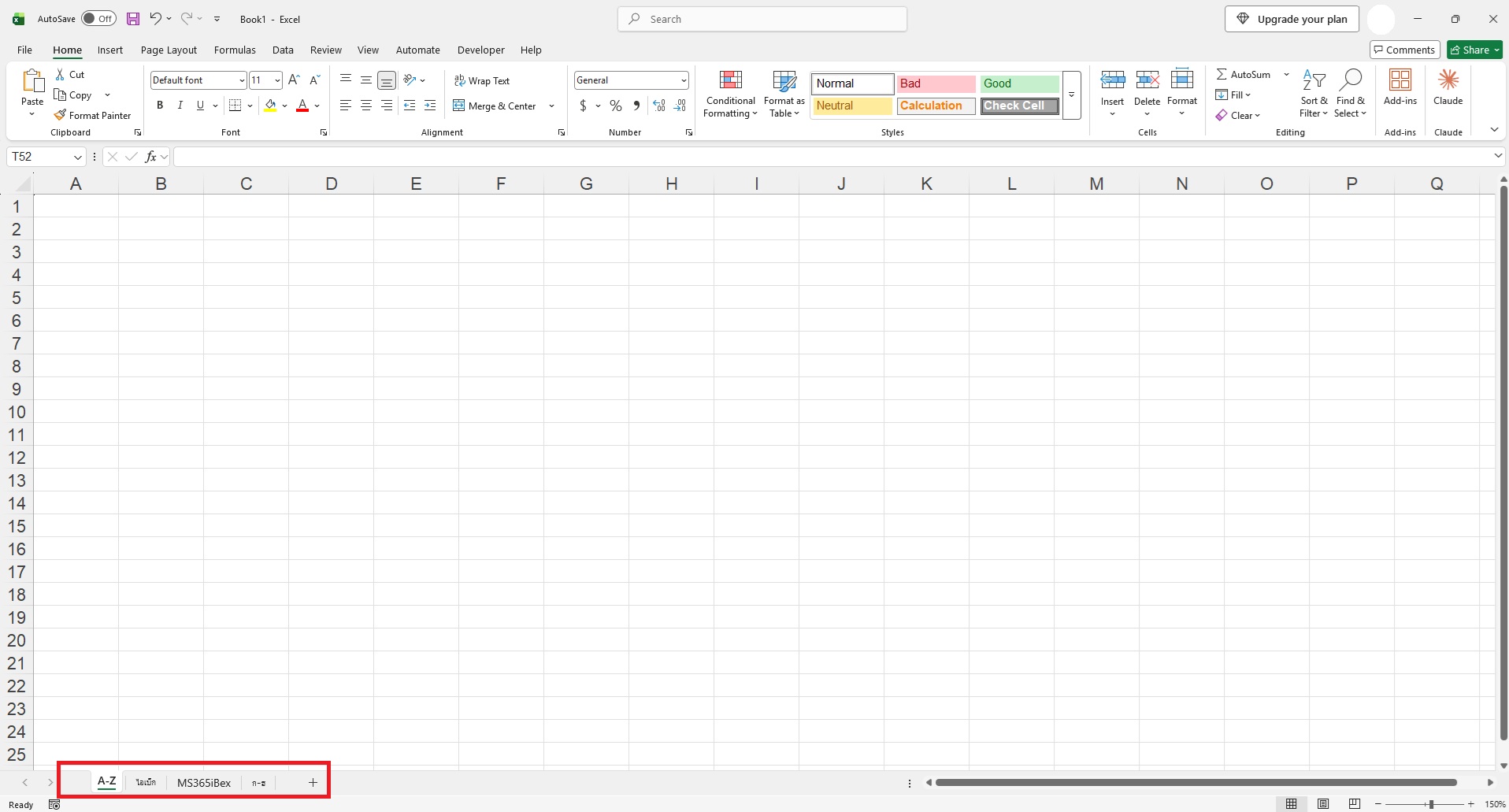
Task: Apply percent style to cells
Action: pyautogui.click(x=616, y=106)
